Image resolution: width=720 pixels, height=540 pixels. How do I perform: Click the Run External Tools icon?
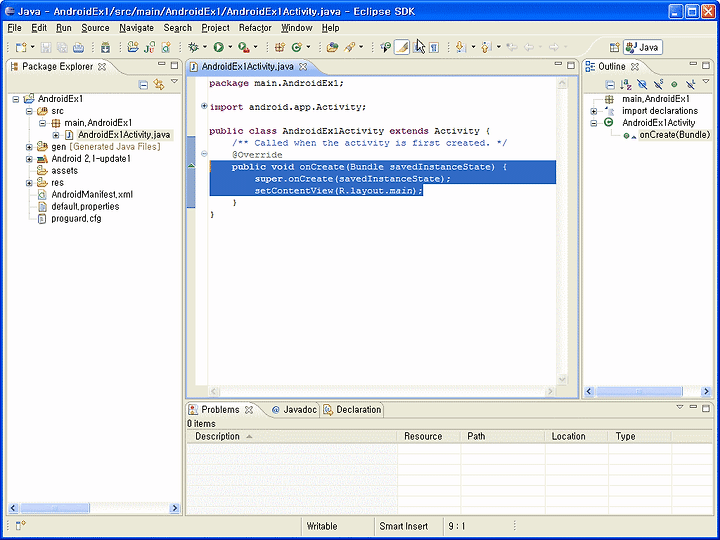[243, 47]
